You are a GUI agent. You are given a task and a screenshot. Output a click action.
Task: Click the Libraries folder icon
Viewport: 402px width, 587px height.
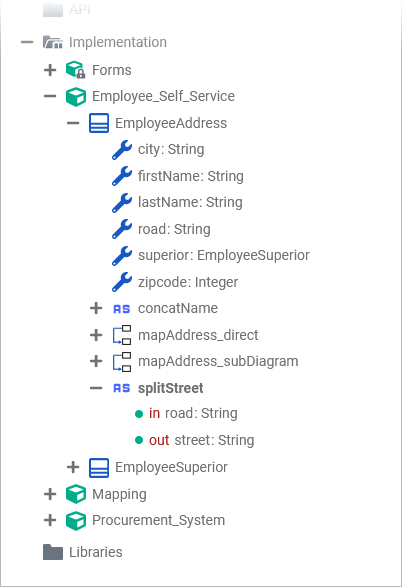pyautogui.click(x=53, y=552)
